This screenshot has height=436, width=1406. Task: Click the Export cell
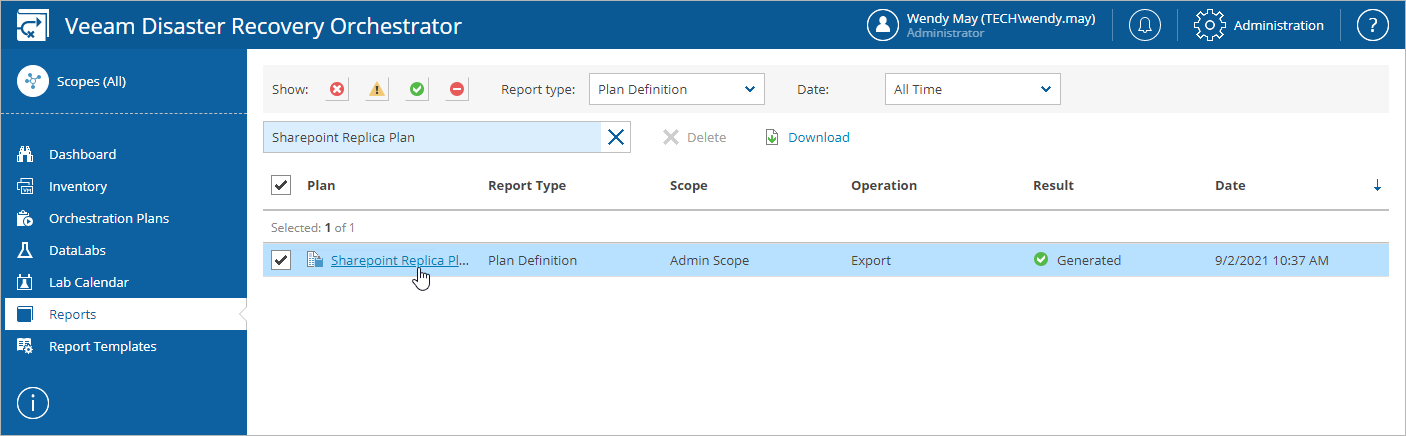tap(871, 260)
